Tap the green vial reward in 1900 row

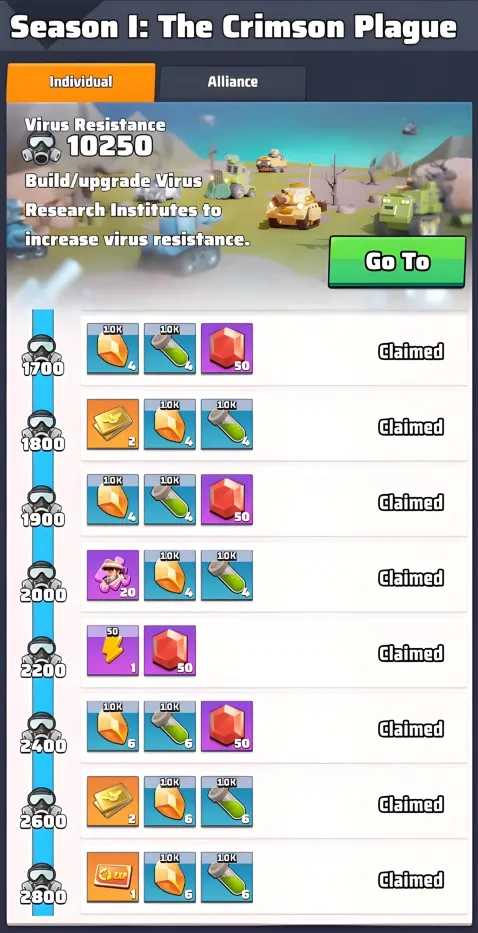170,500
